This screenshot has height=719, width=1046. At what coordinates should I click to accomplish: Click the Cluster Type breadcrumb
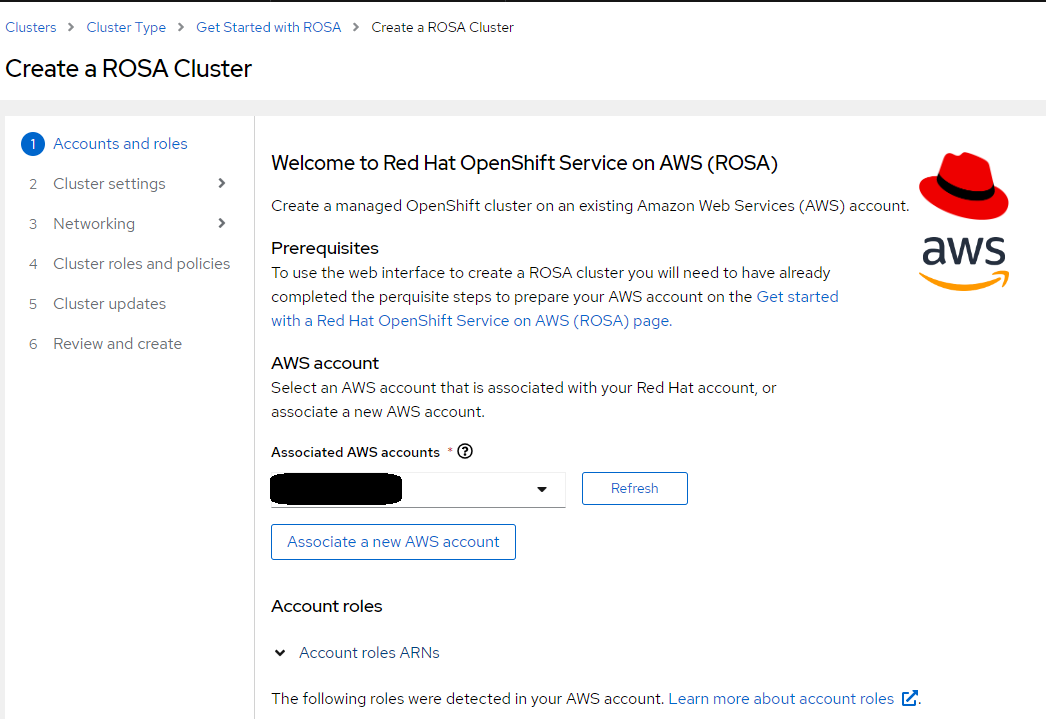pyautogui.click(x=126, y=27)
